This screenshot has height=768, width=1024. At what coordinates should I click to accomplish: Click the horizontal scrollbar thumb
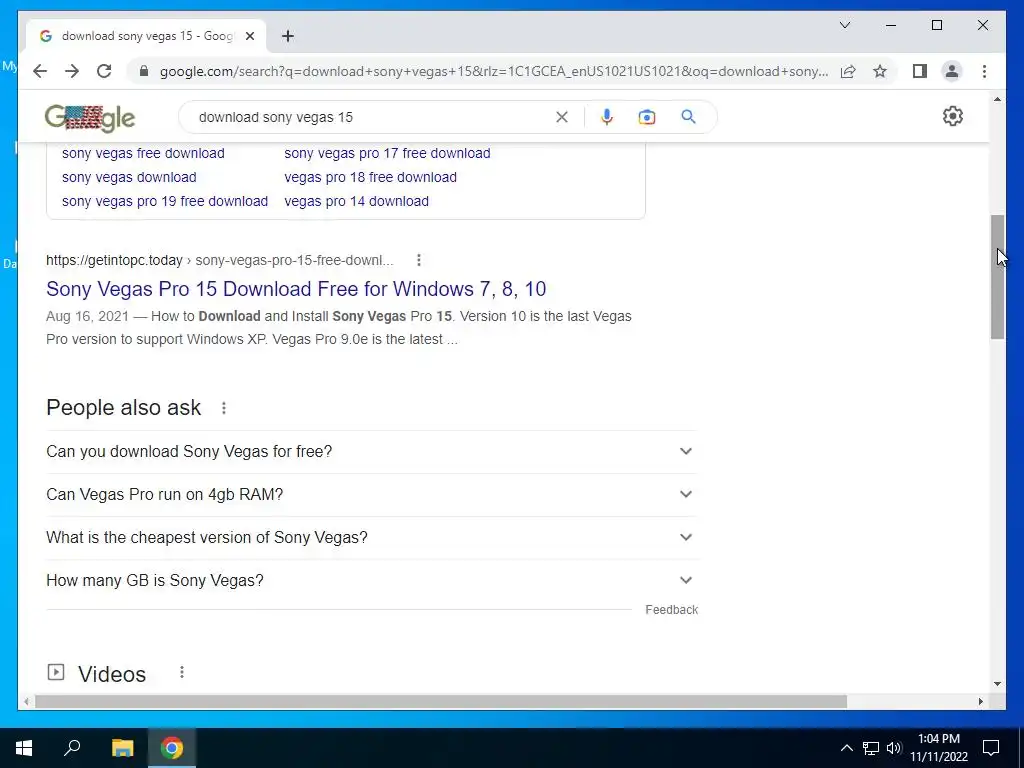click(441, 701)
